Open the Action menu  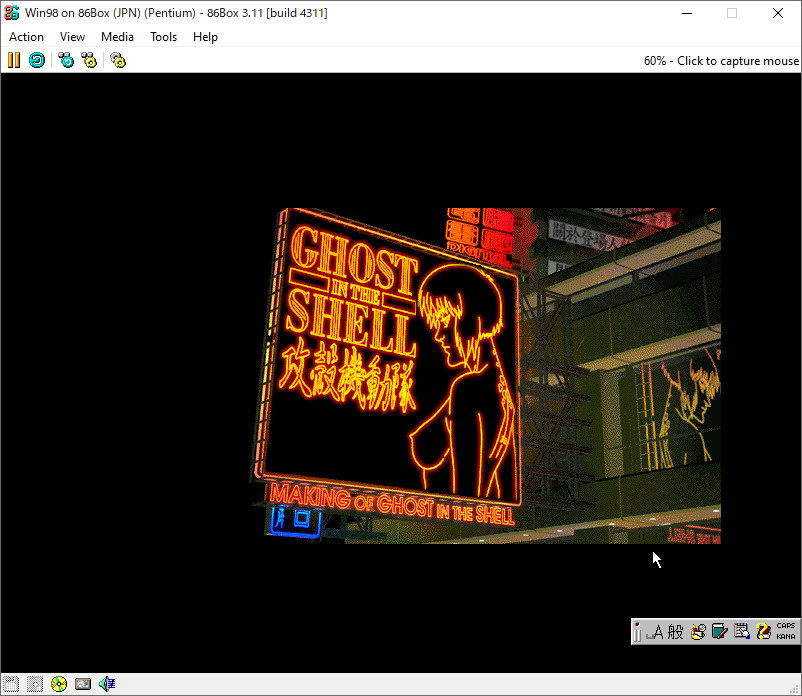[26, 37]
